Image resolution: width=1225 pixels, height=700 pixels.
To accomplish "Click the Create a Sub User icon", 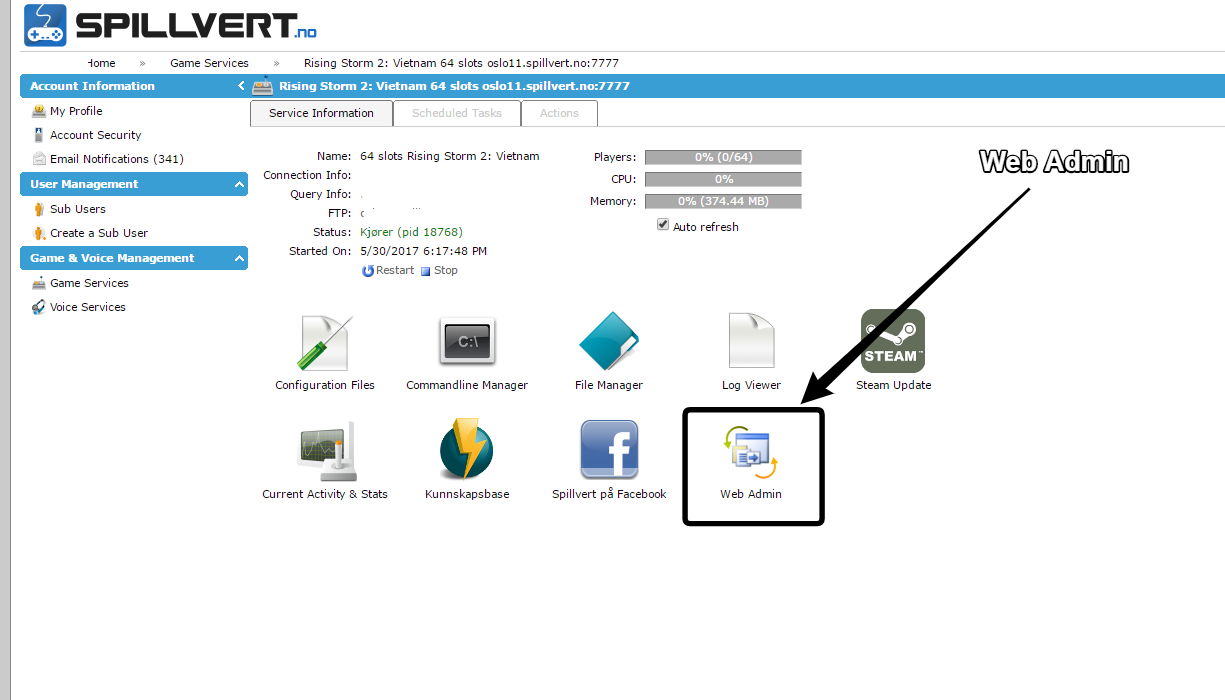I will pyautogui.click(x=39, y=233).
